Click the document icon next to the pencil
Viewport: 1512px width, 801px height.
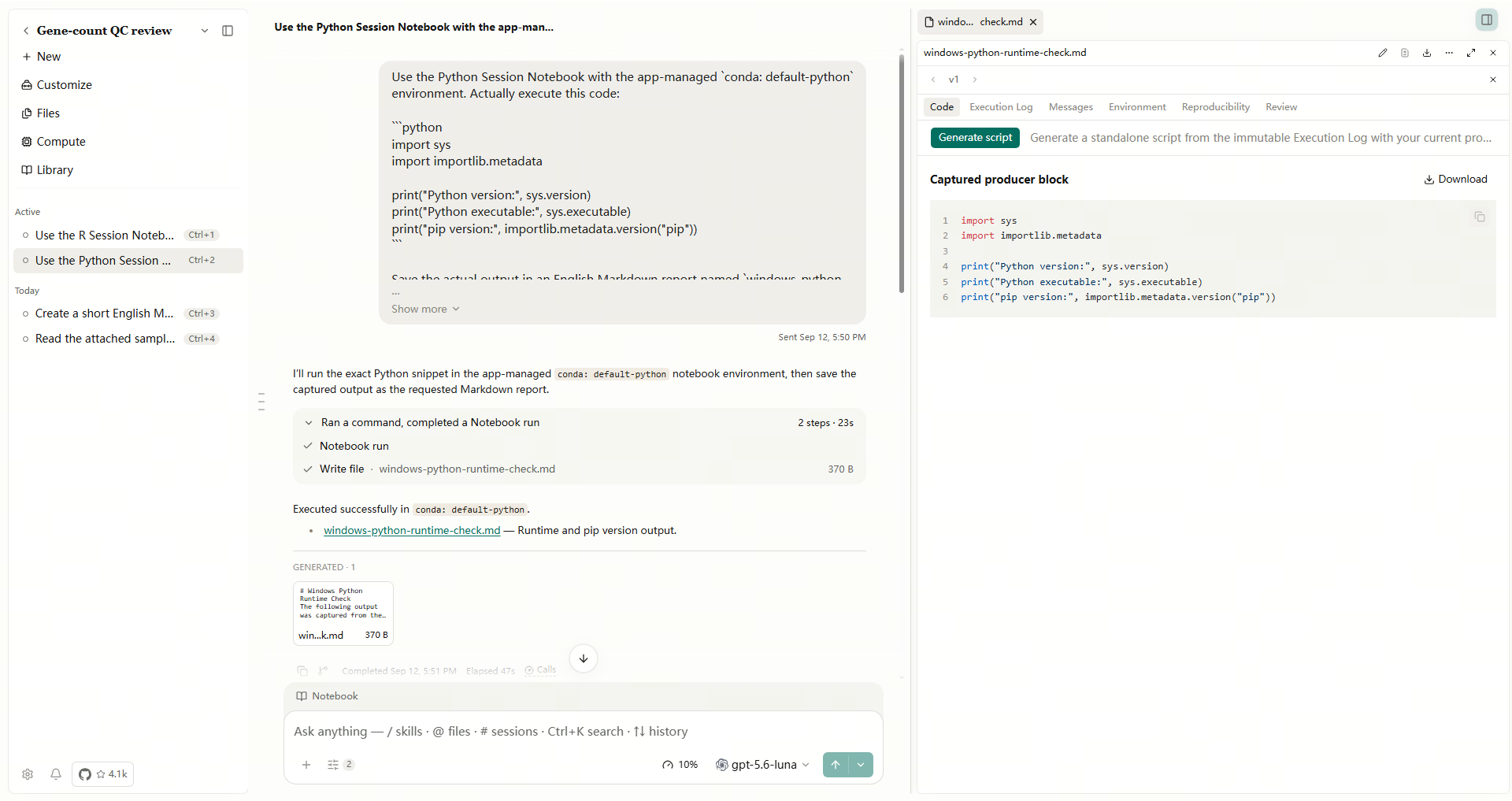(1405, 53)
